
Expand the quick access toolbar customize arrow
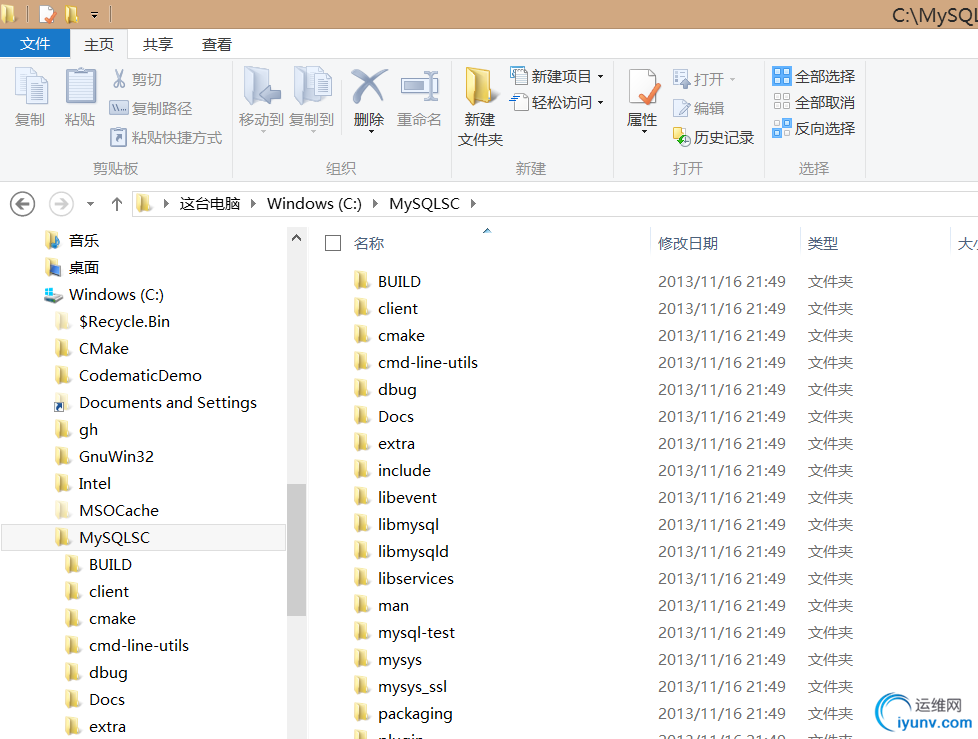[94, 14]
